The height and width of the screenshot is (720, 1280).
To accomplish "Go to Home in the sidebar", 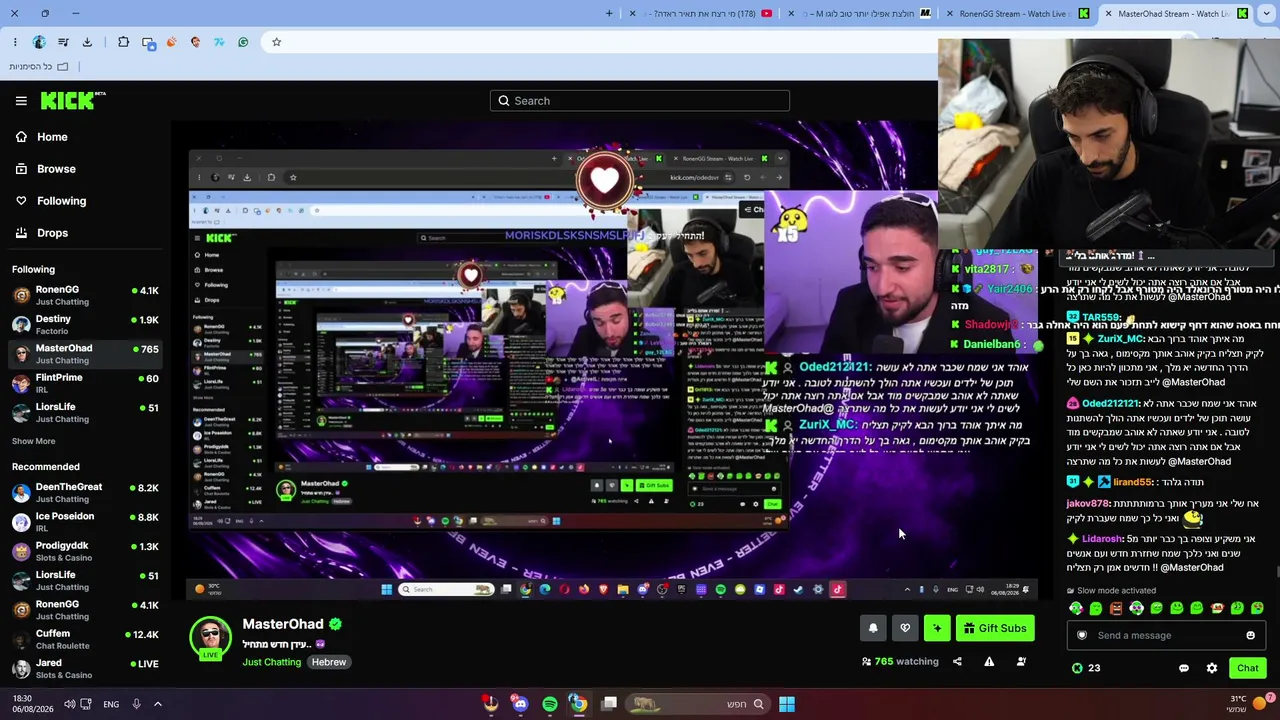I will (x=42, y=137).
